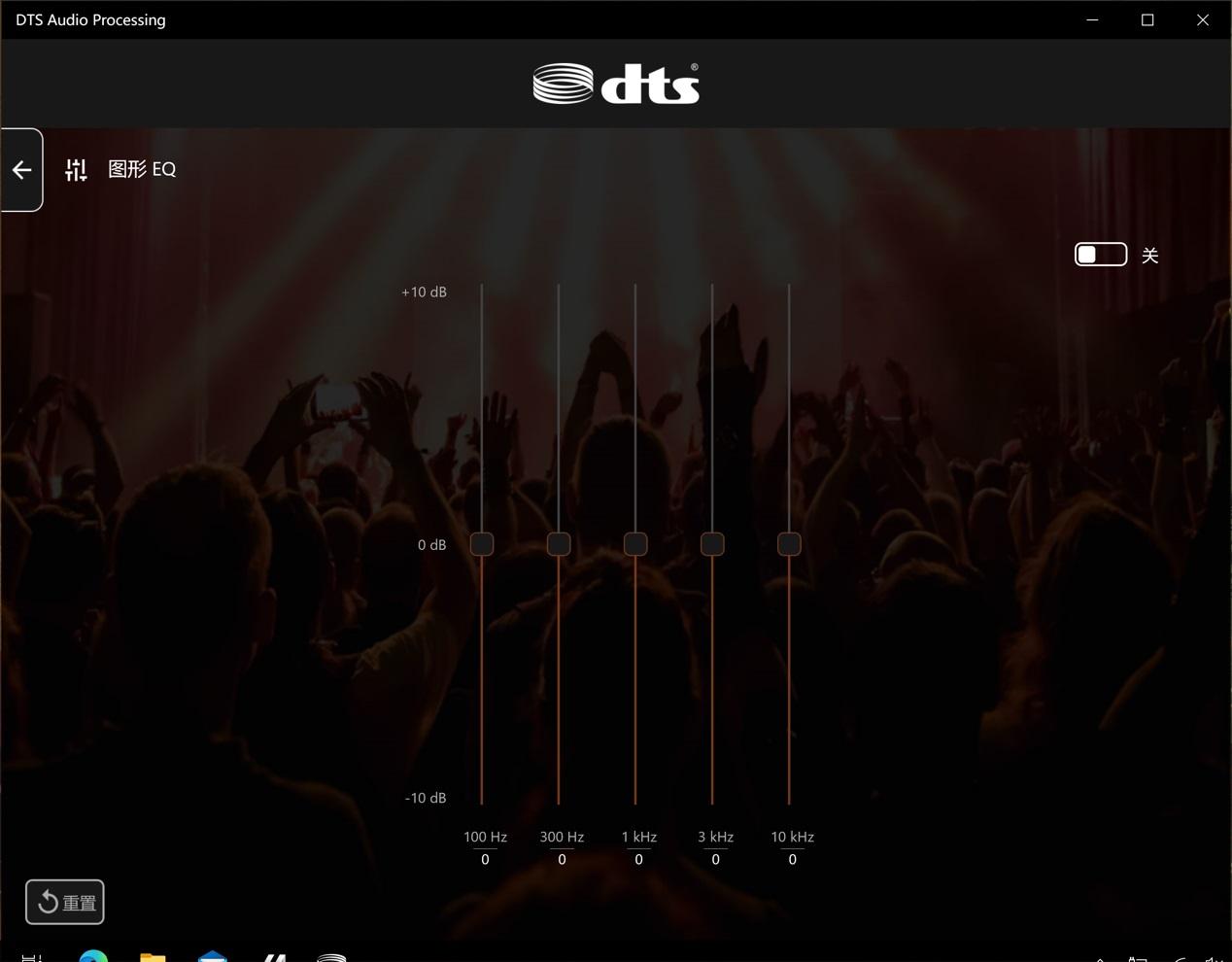
Task: Open File Explorer from the taskbar
Action: click(x=153, y=956)
